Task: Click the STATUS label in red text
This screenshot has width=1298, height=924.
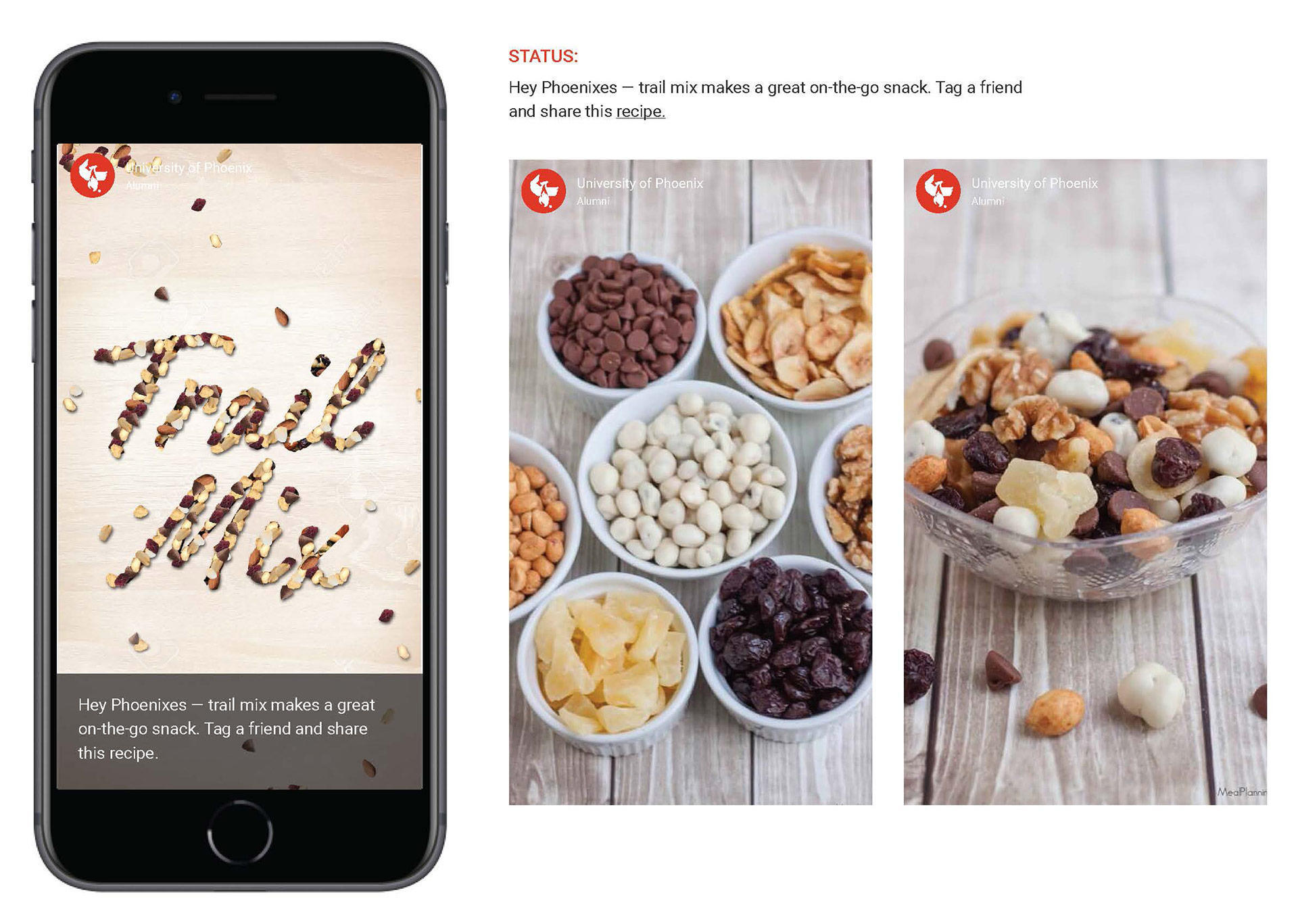Action: point(540,57)
